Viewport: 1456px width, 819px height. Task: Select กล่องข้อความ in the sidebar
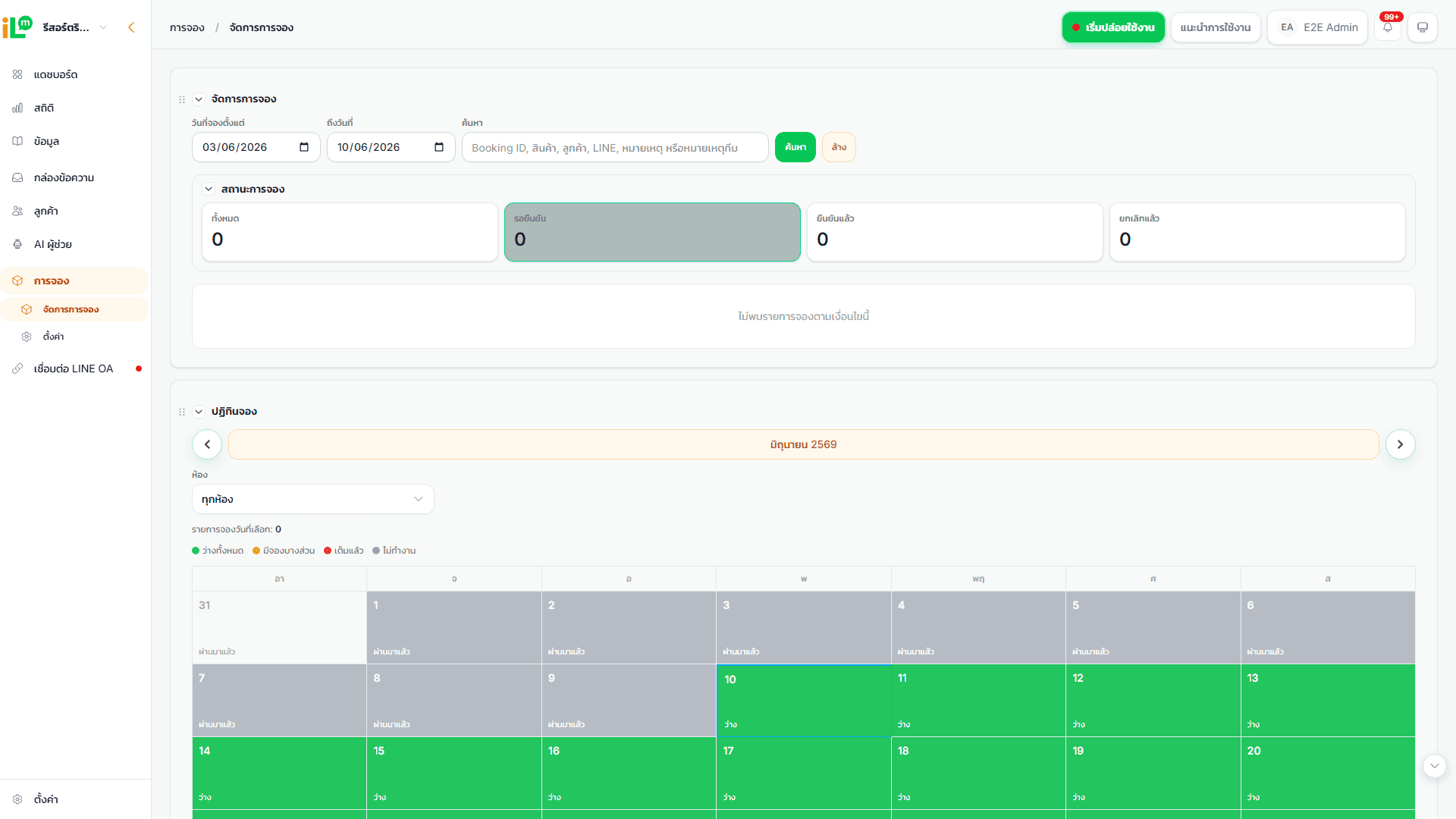74,177
